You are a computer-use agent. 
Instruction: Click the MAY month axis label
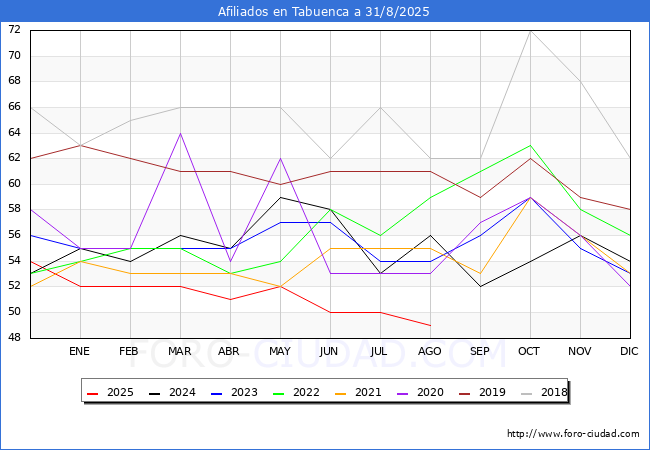pos(280,351)
